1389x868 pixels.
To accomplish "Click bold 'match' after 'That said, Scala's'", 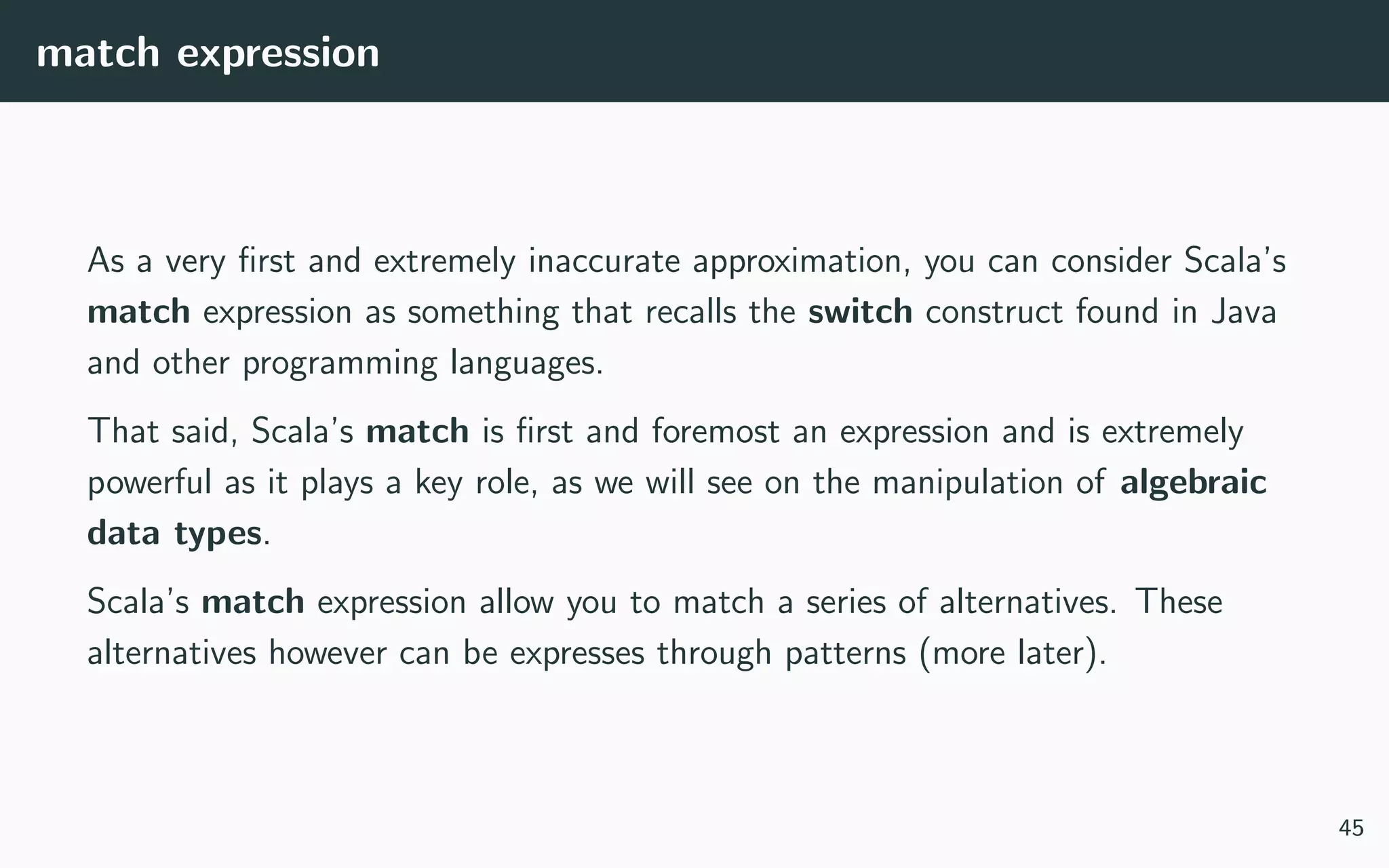I will [417, 431].
